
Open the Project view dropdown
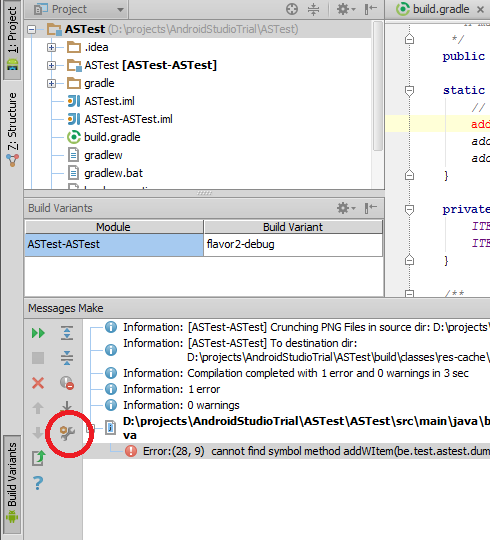pyautogui.click(x=80, y=9)
